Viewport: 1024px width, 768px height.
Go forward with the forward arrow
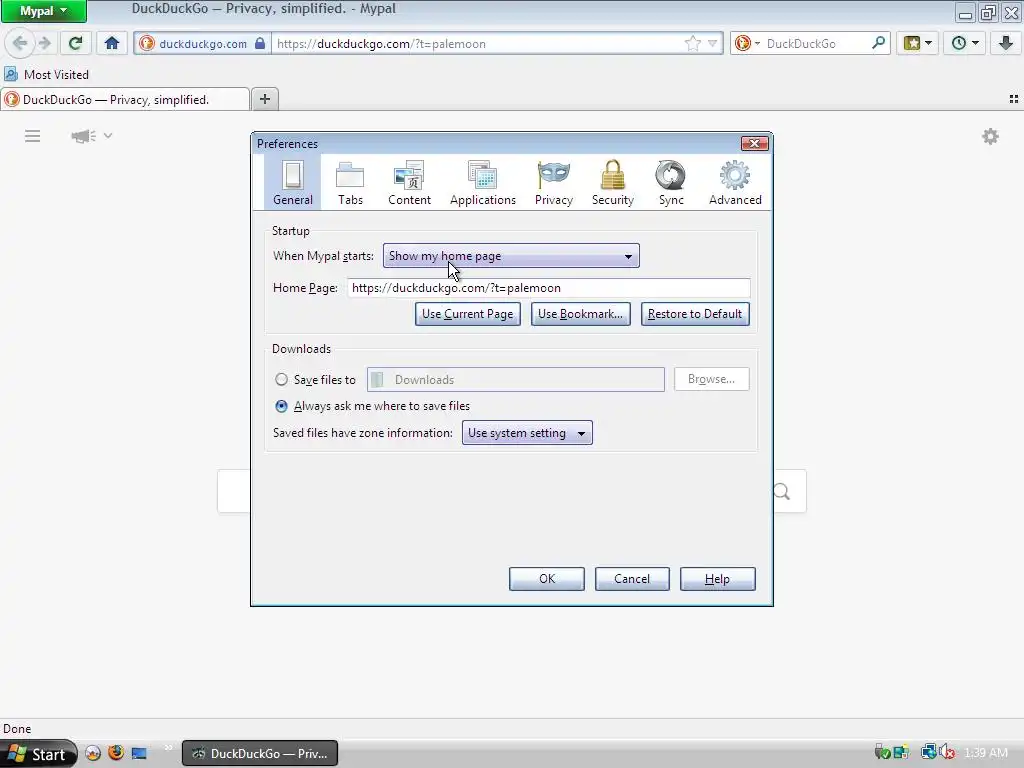[x=44, y=44]
